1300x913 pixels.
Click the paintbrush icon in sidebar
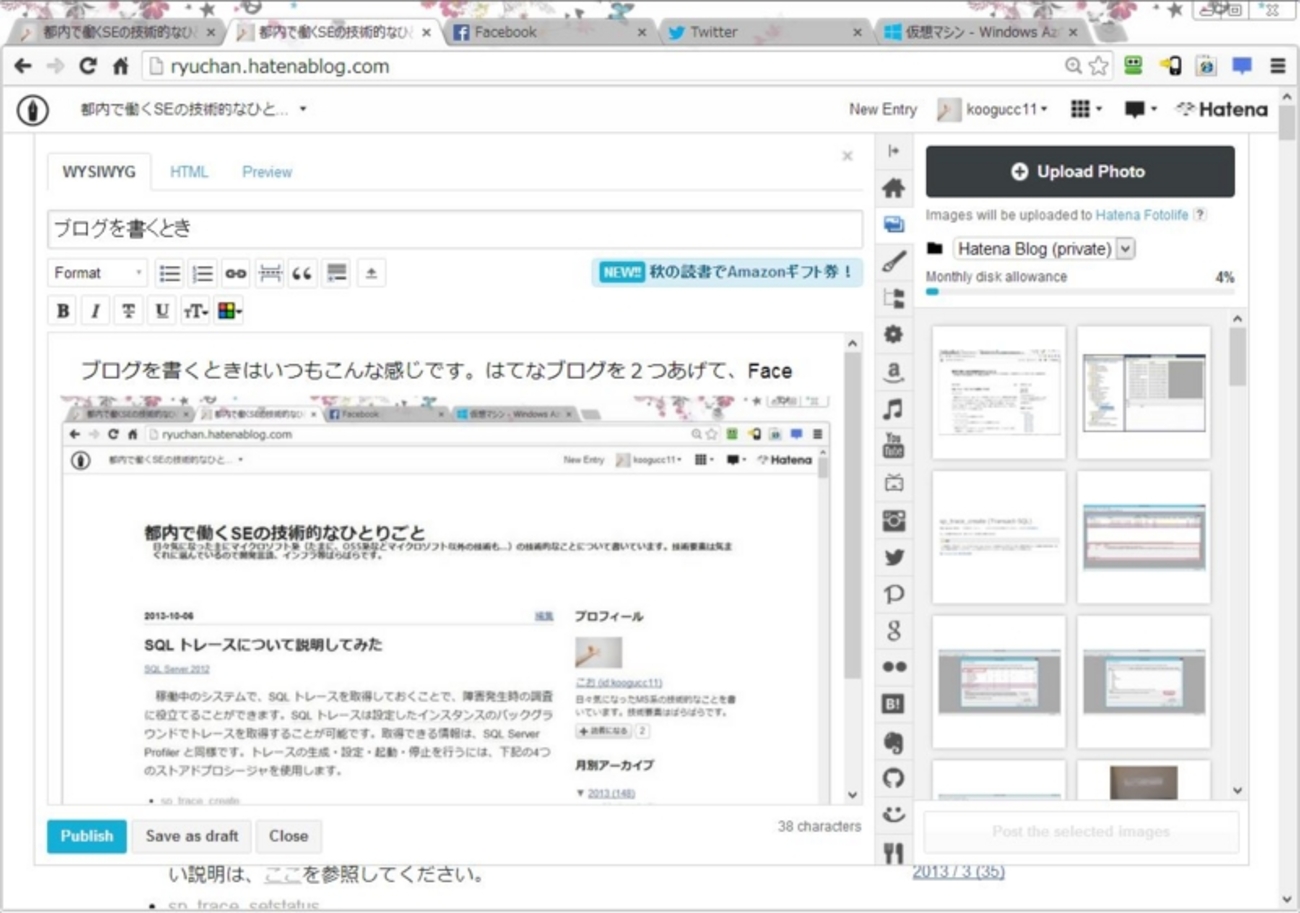point(893,262)
